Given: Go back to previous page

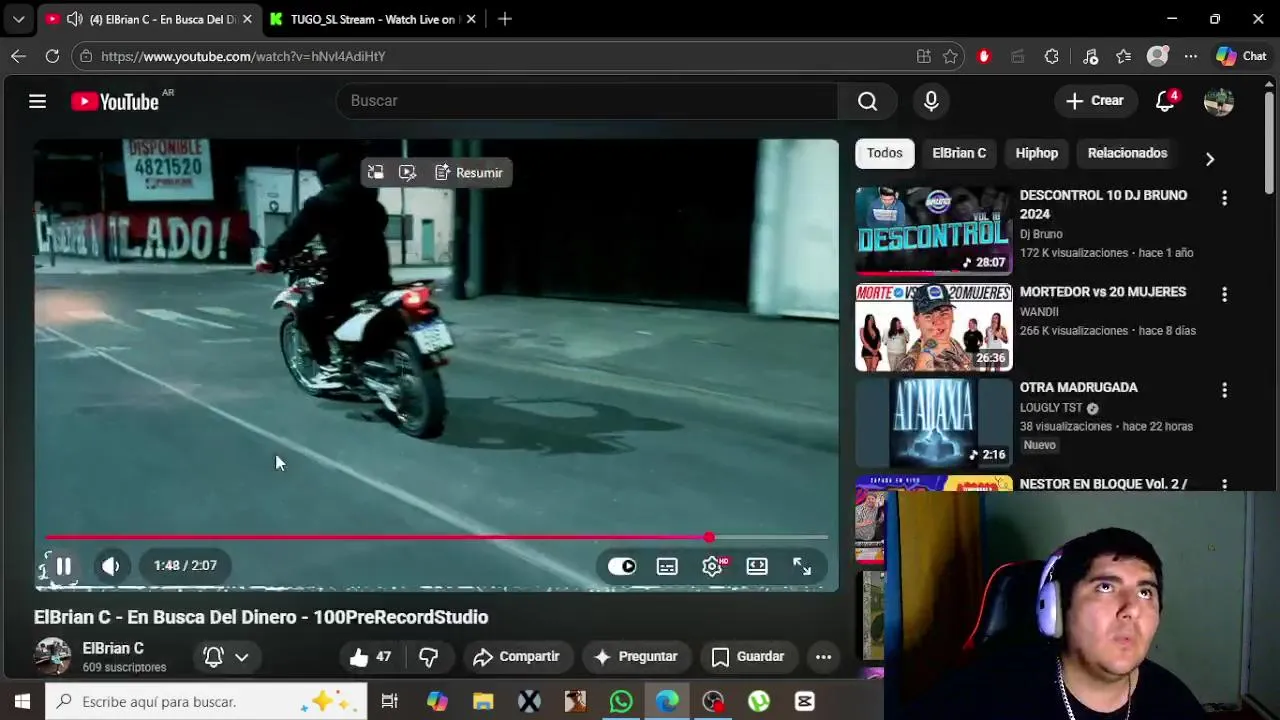Looking at the screenshot, I should click(18, 57).
